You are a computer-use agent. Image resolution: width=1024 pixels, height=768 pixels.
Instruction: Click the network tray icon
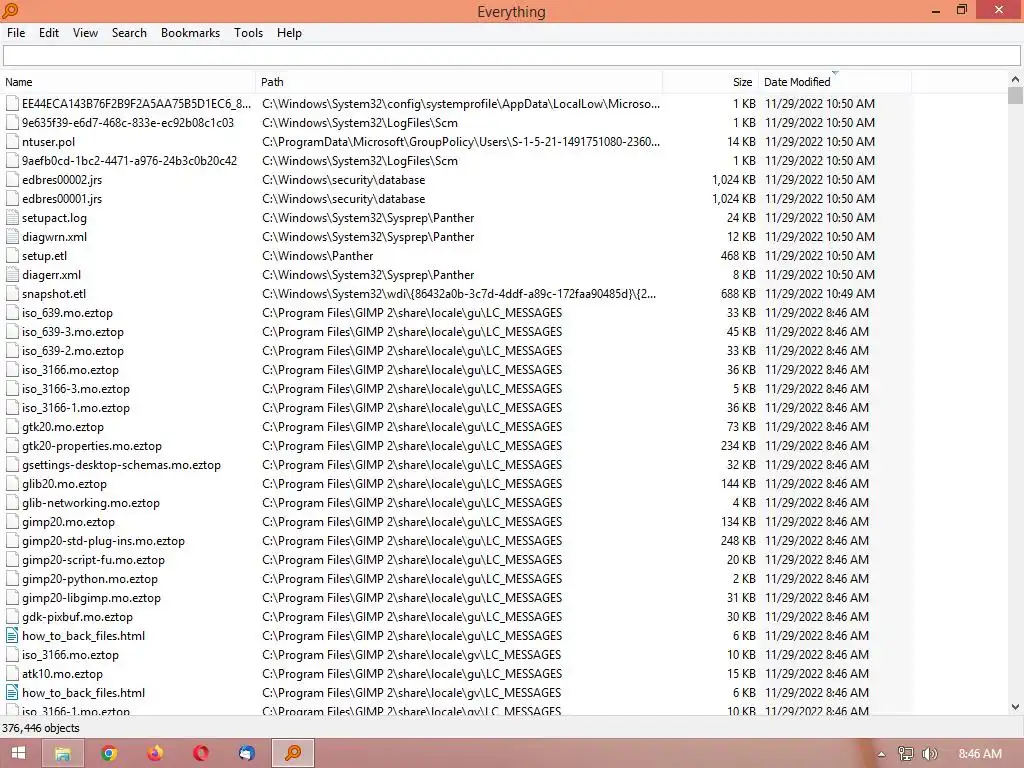[906, 754]
